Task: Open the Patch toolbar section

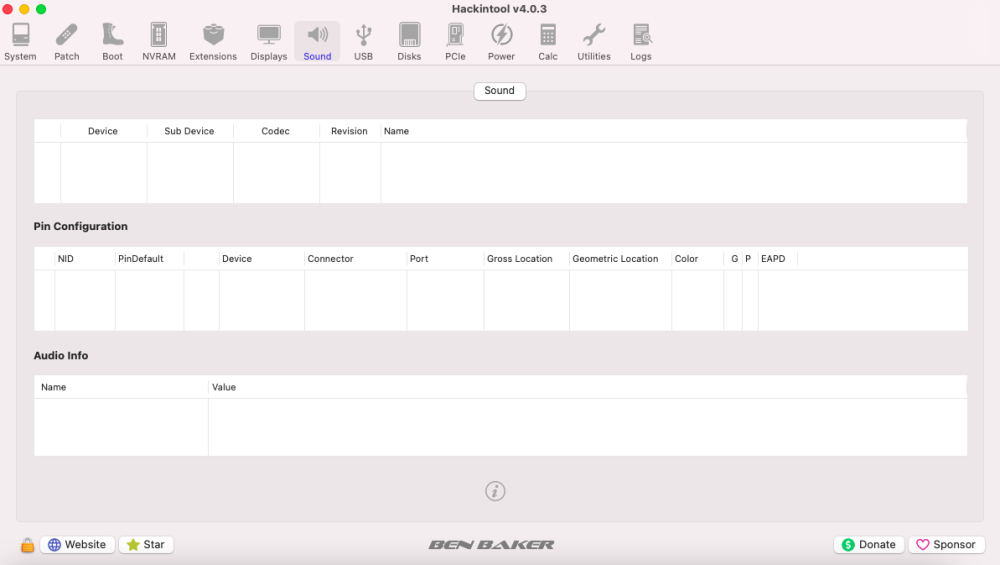Action: (x=66, y=42)
